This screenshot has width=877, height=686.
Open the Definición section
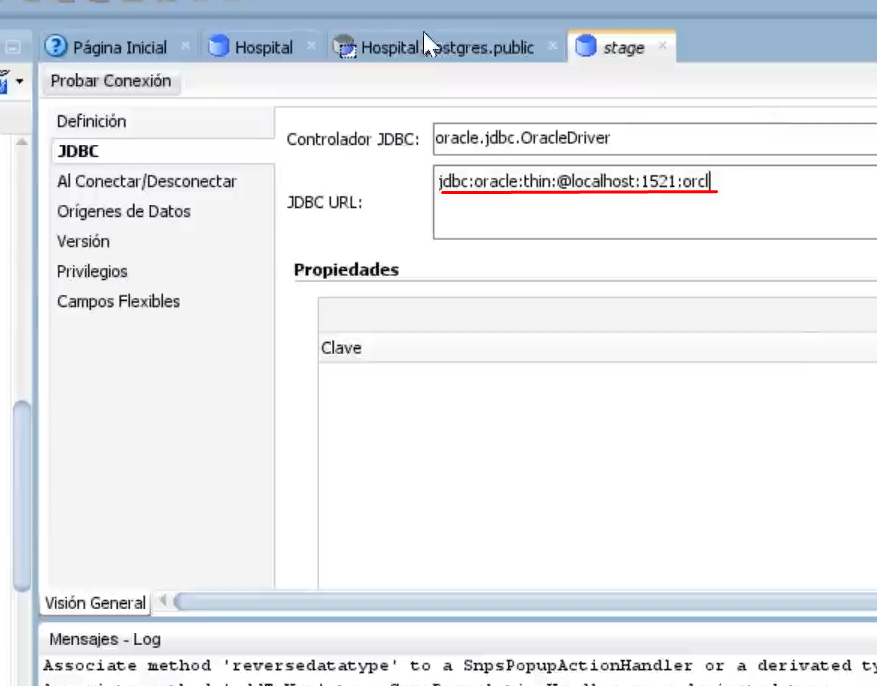coord(92,121)
